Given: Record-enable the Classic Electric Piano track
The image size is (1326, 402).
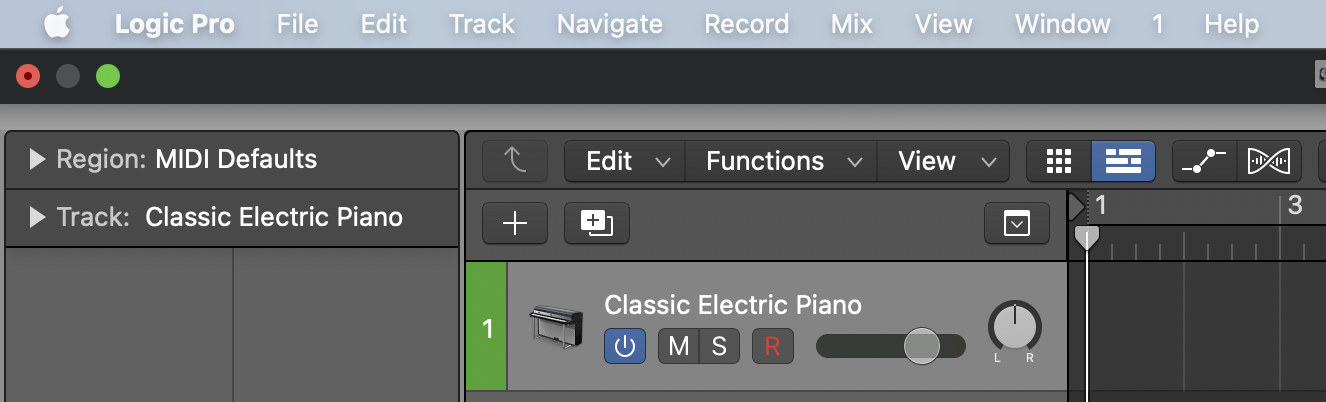Looking at the screenshot, I should point(772,347).
